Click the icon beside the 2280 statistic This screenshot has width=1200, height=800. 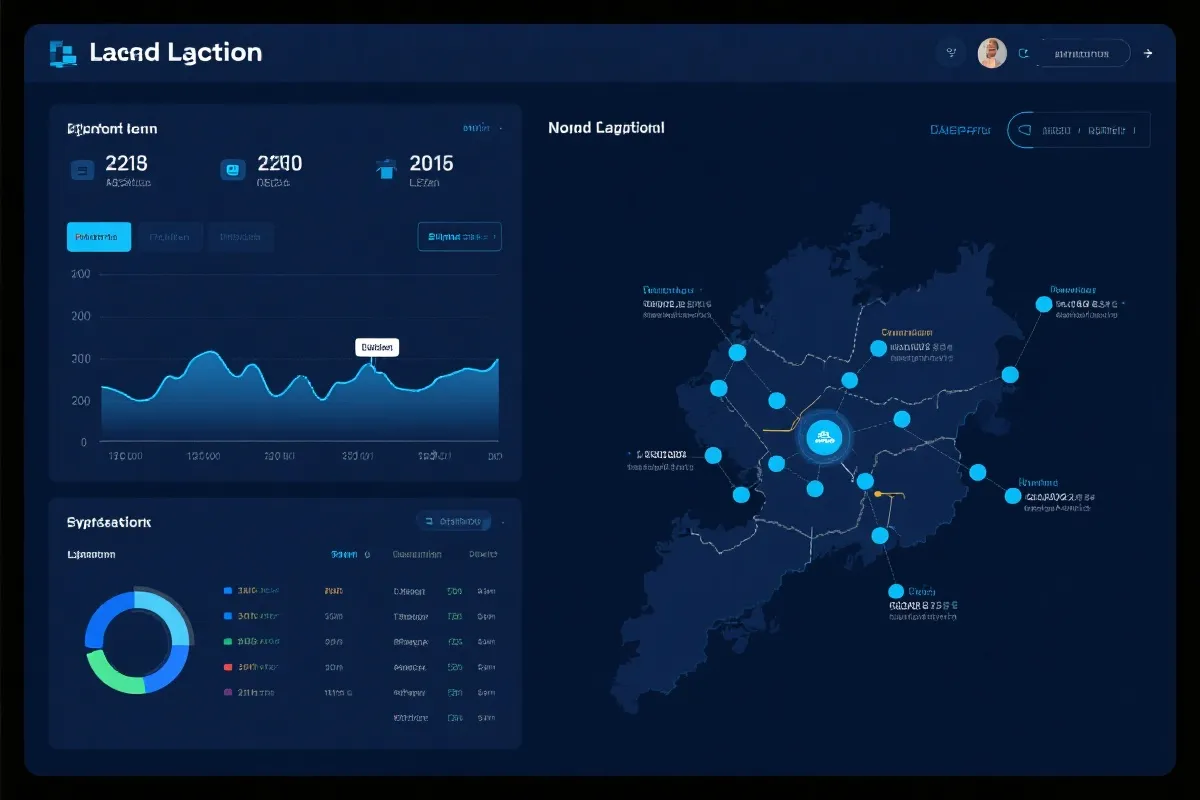tap(232, 170)
